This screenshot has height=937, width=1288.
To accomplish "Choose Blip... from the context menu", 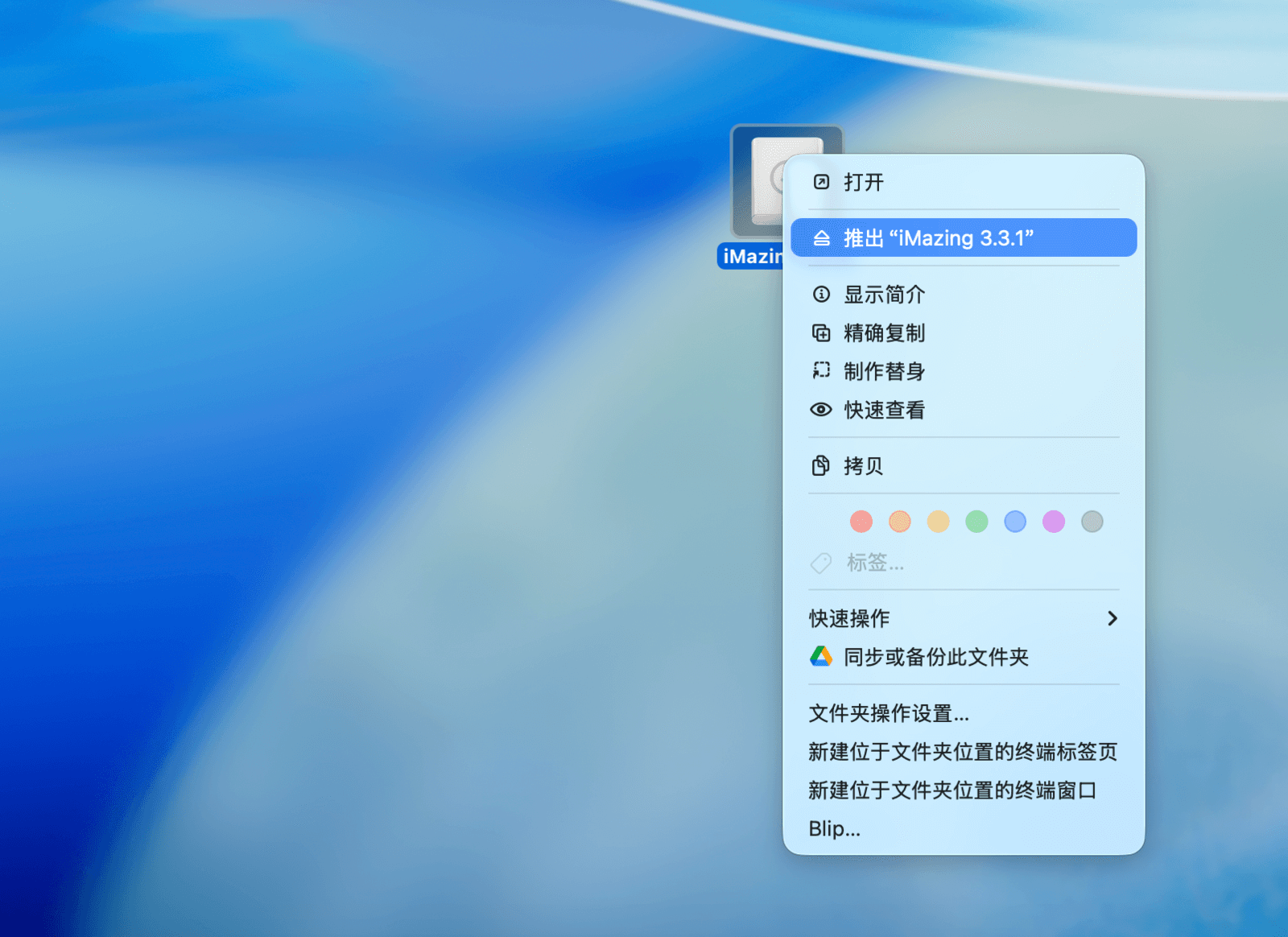I will coord(835,829).
